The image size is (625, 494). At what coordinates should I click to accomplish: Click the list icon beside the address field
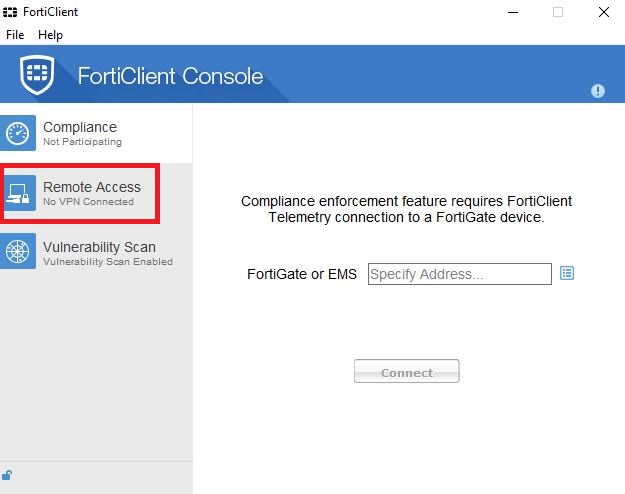coord(567,273)
